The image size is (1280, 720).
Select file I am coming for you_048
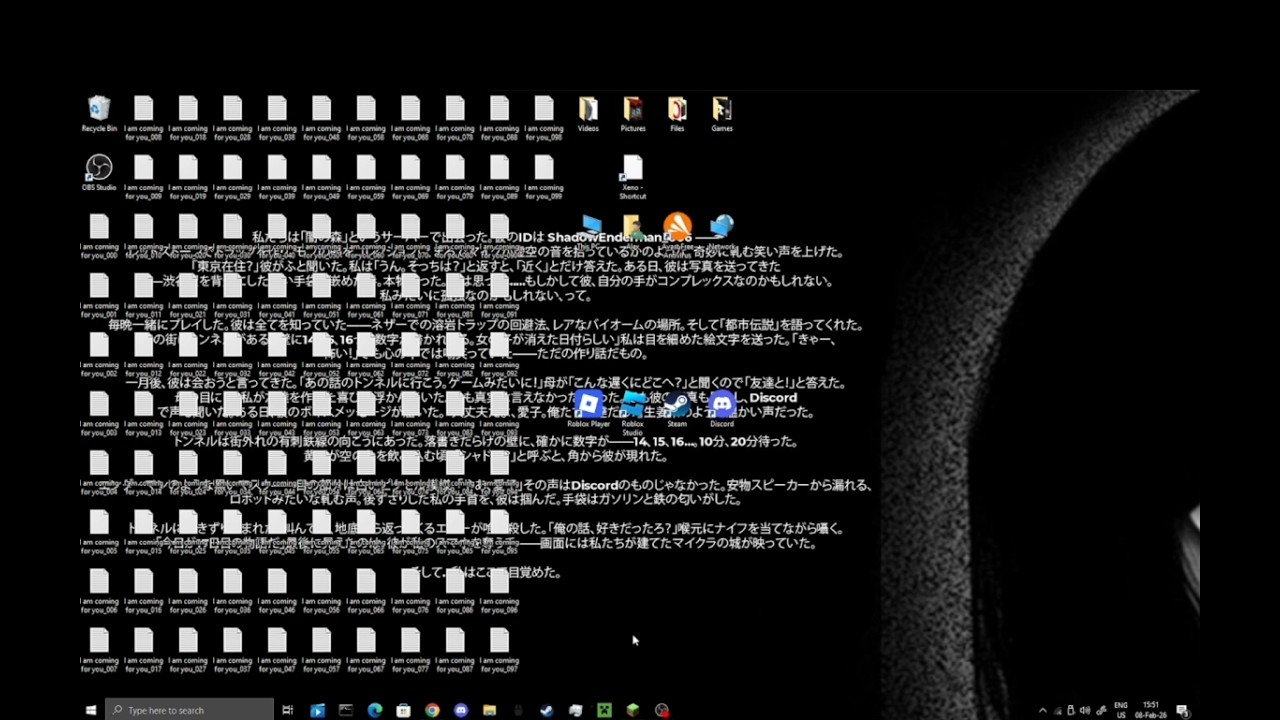[x=322, y=119]
